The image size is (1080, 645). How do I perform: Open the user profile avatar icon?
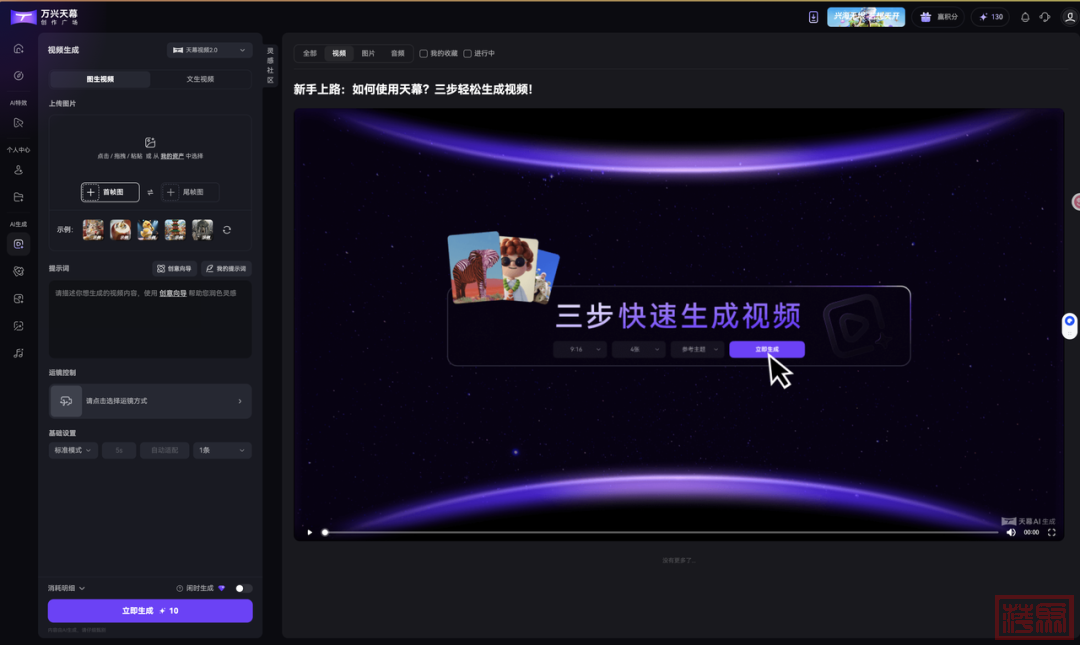coord(1069,17)
